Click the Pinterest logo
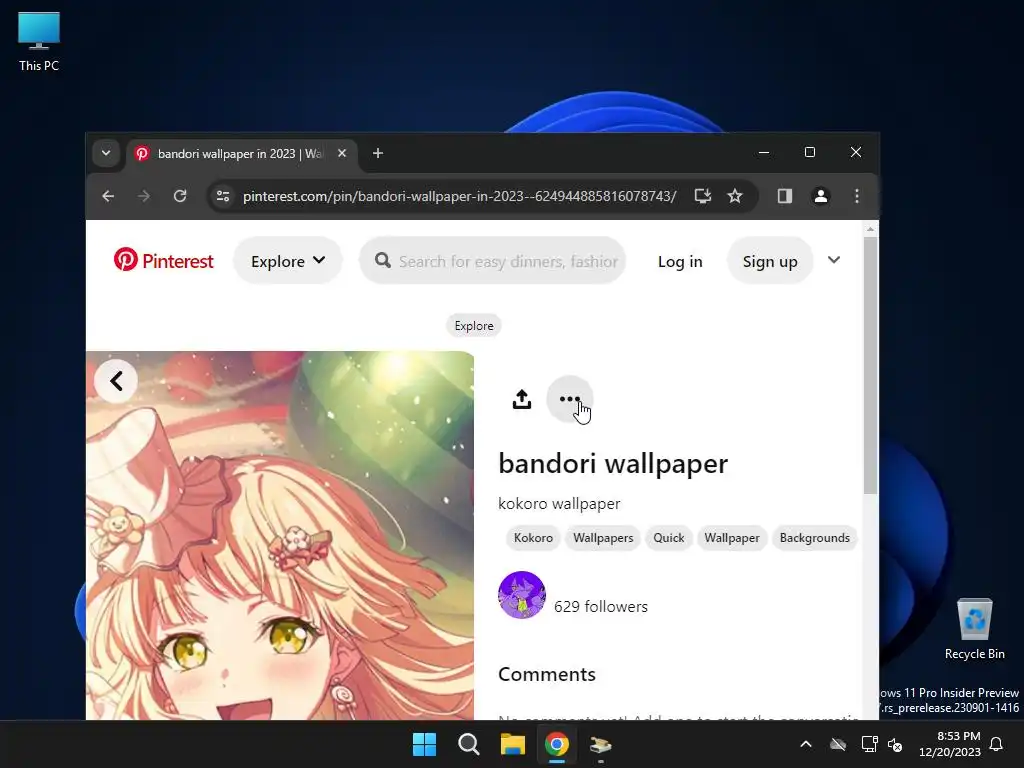This screenshot has width=1024, height=768. [x=163, y=261]
